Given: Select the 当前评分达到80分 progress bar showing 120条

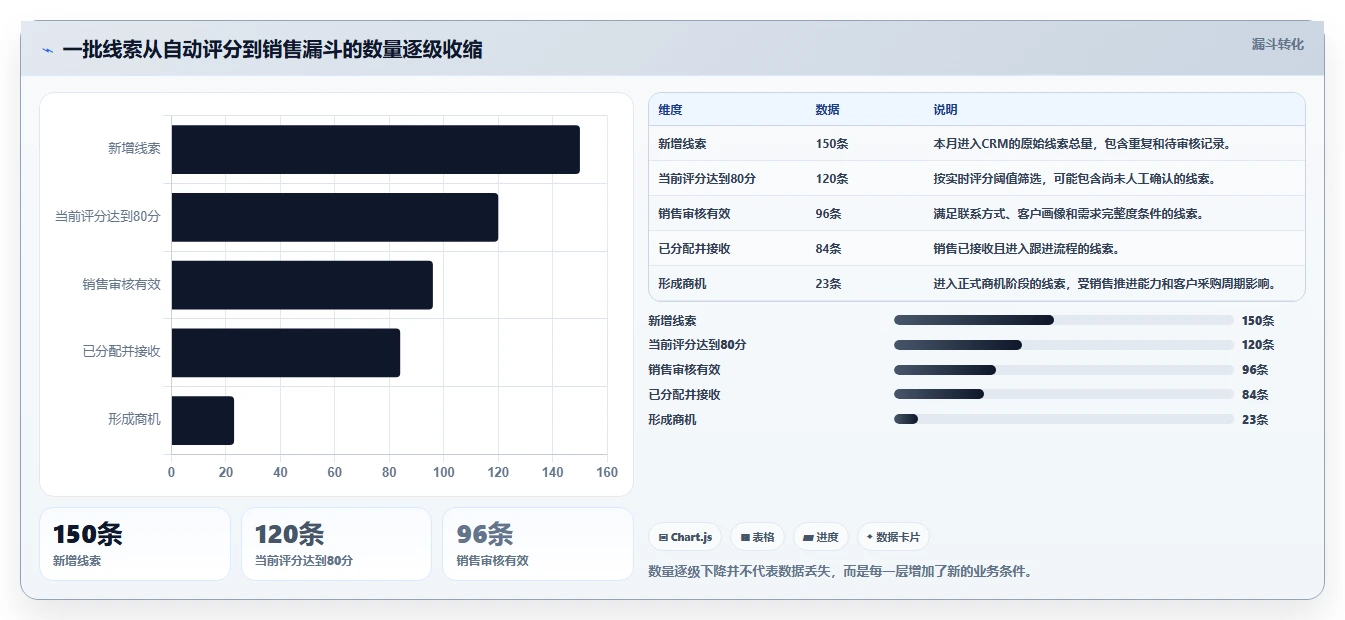Looking at the screenshot, I should pyautogui.click(x=1064, y=345).
